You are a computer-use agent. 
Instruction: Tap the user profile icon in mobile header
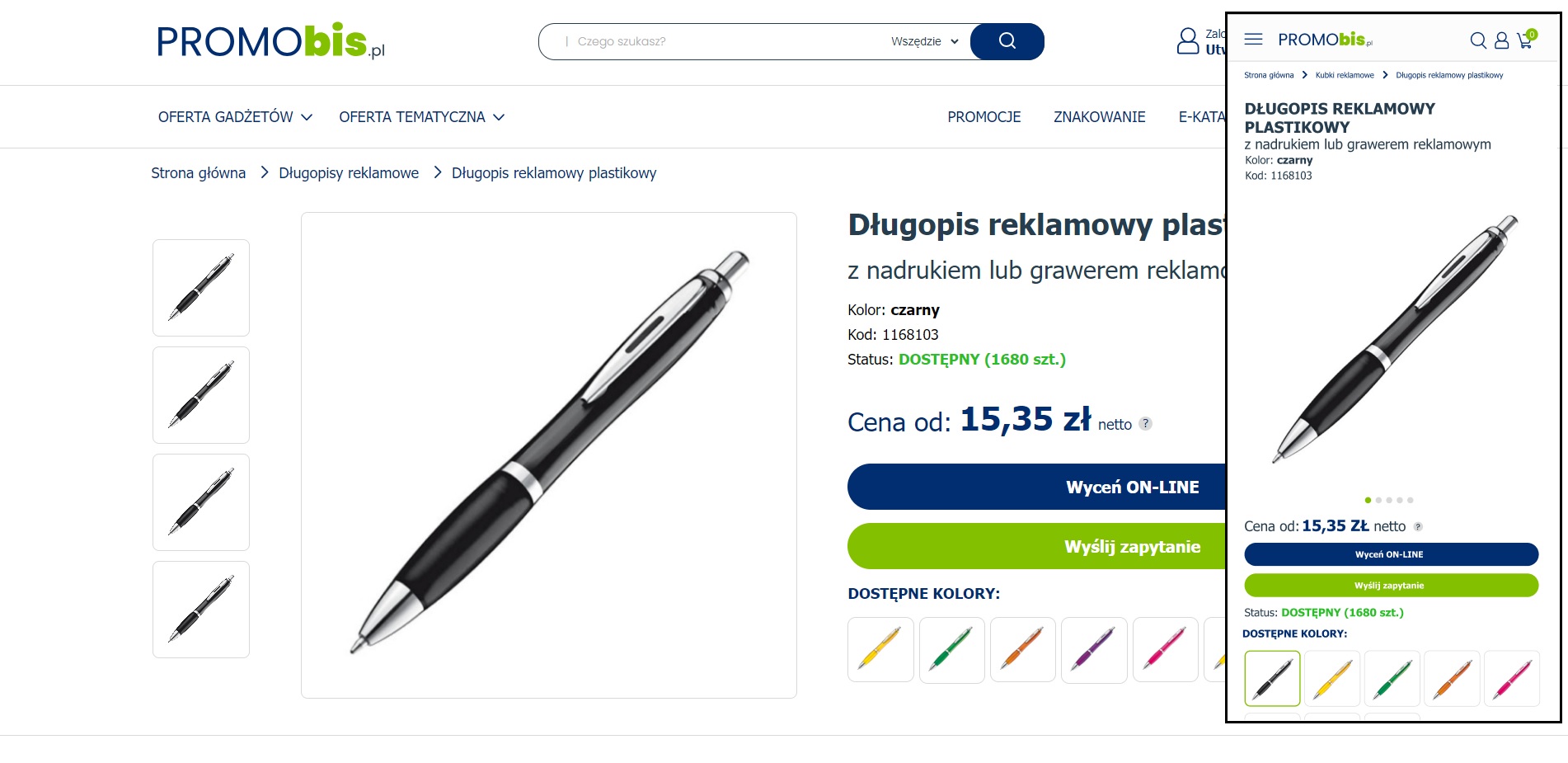point(1501,40)
